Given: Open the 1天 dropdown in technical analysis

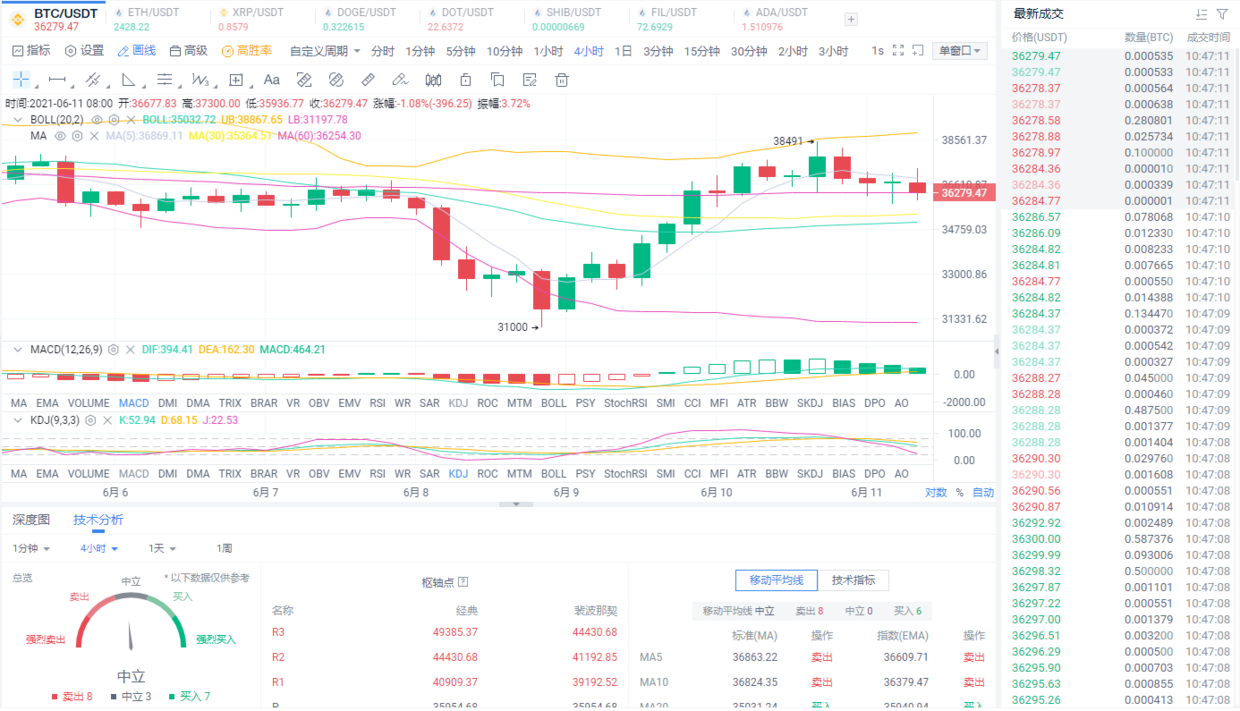Looking at the screenshot, I should 162,549.
